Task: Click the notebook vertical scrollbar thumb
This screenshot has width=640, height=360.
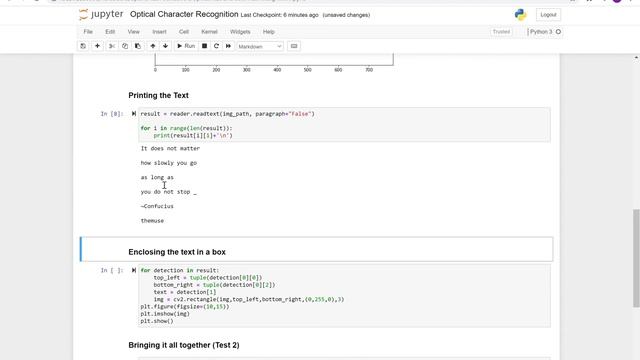Action: 636,258
